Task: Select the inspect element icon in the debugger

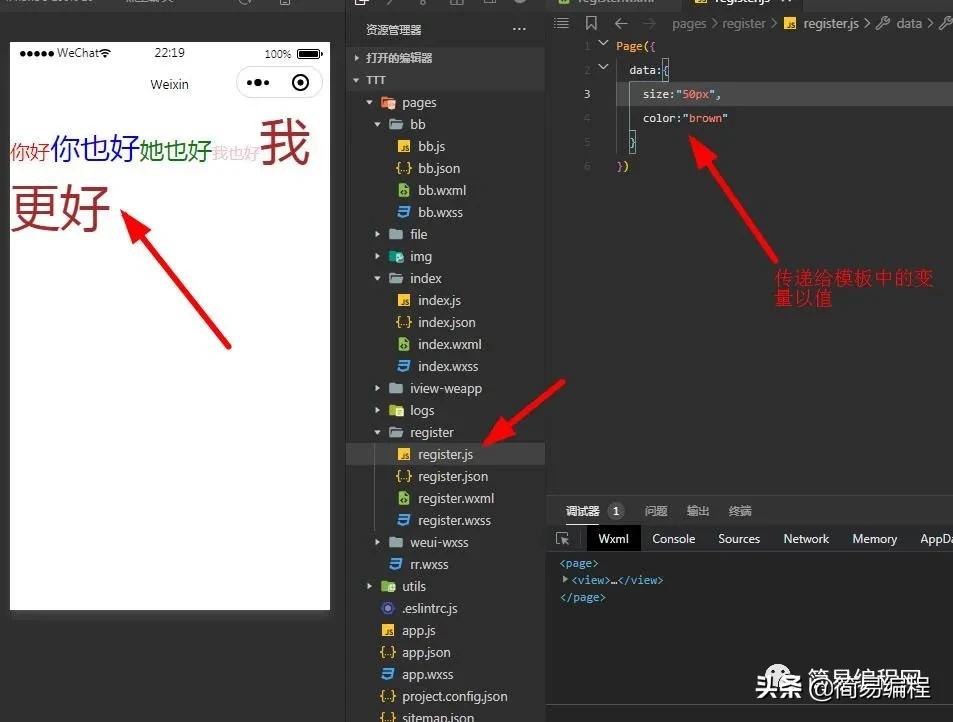Action: point(565,538)
